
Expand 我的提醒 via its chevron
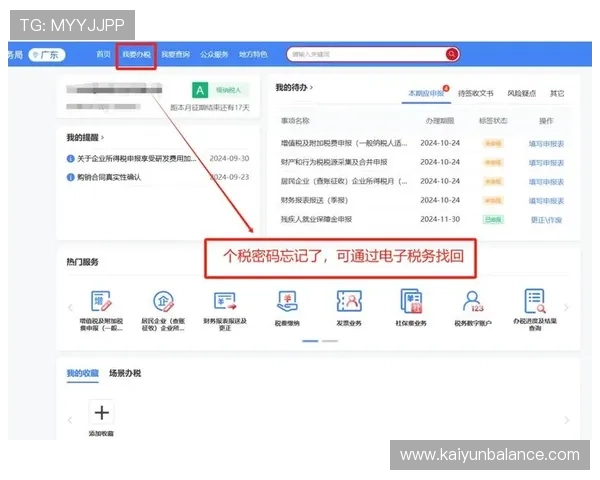(x=103, y=137)
